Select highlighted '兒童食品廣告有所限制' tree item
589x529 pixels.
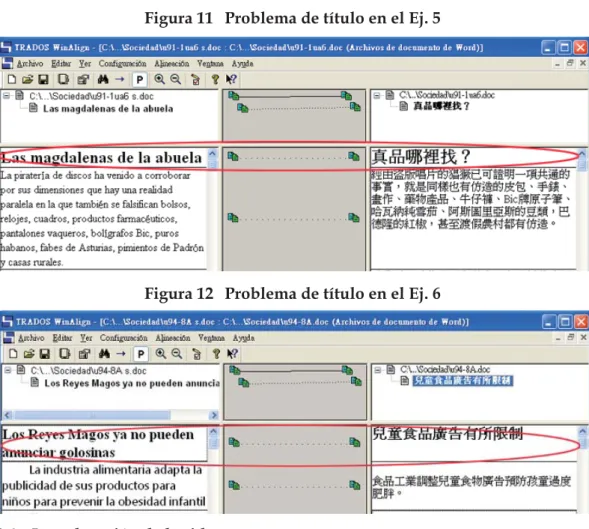pos(462,381)
